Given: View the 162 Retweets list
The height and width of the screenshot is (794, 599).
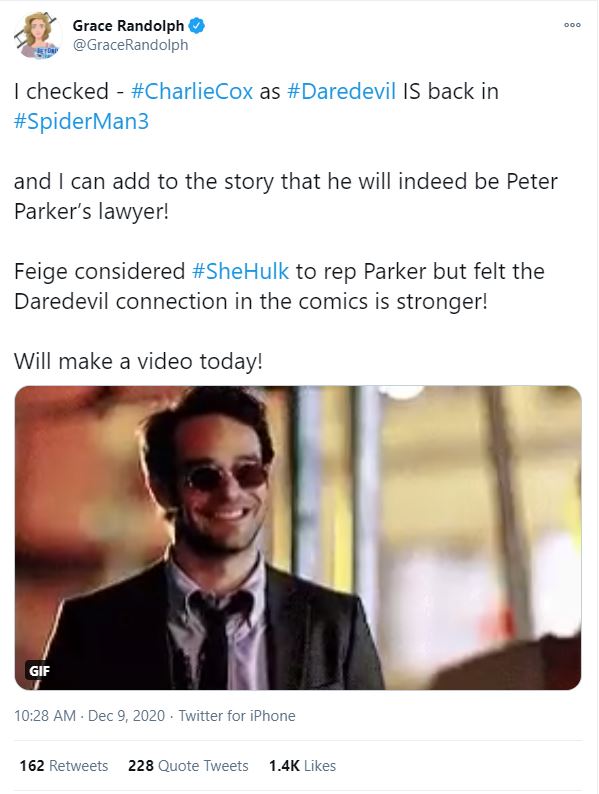Looking at the screenshot, I should click(64, 766).
